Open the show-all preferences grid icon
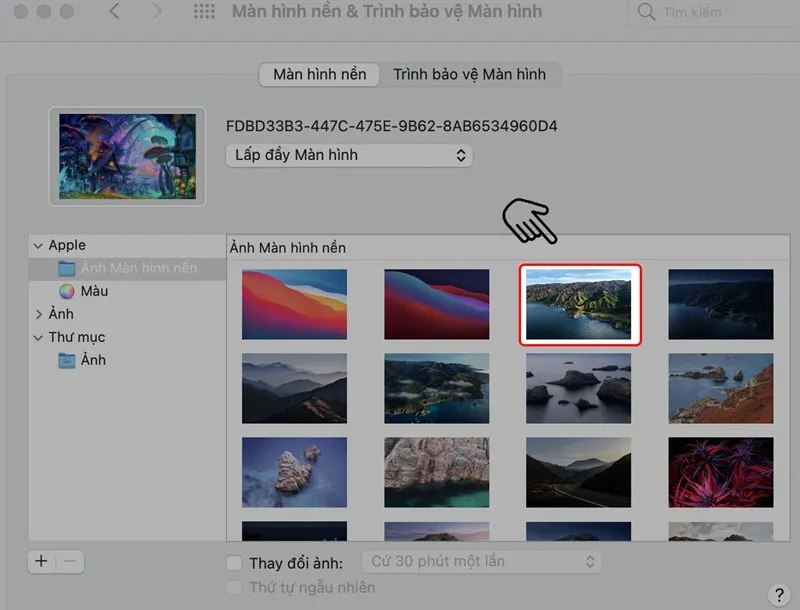The width and height of the screenshot is (800, 610). tap(203, 12)
